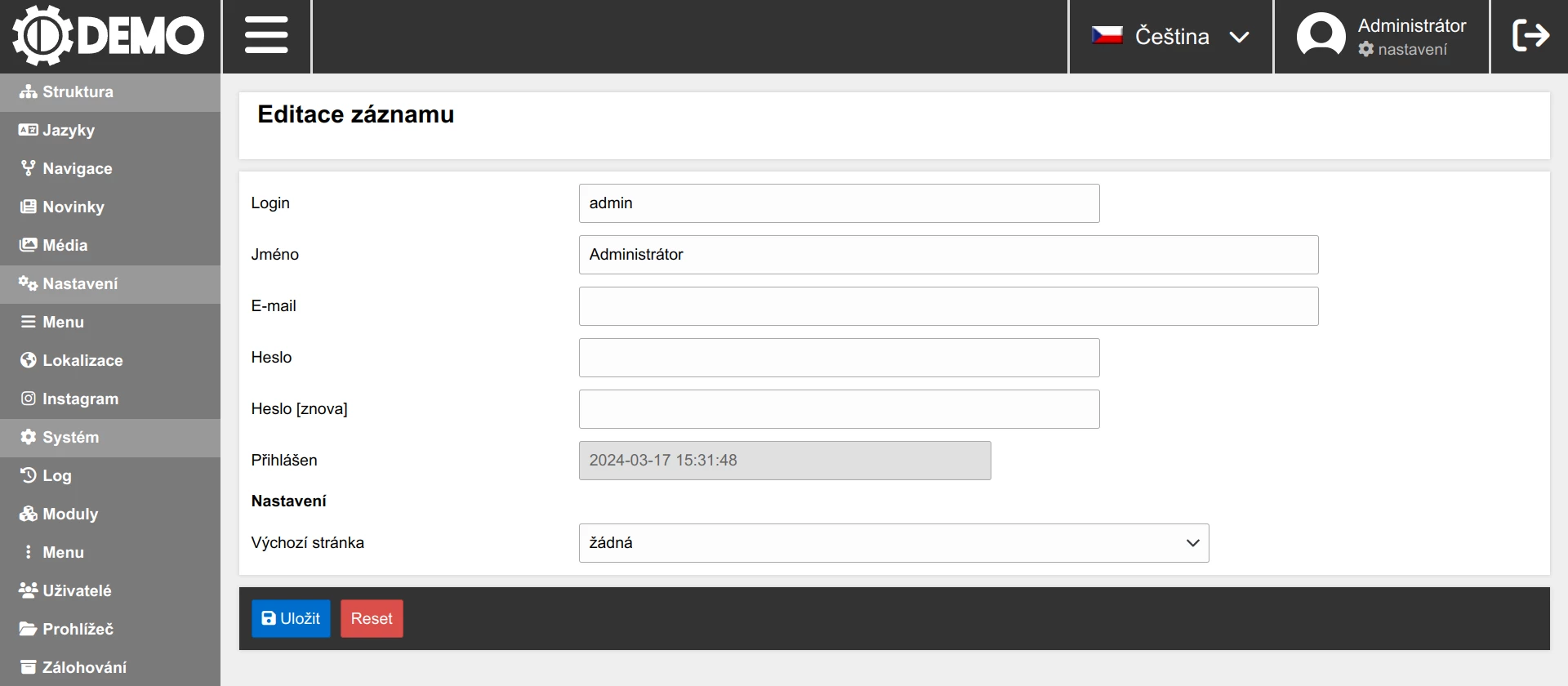Image resolution: width=1568 pixels, height=686 pixels.
Task: Click the Navigace branch icon
Action: (x=29, y=168)
